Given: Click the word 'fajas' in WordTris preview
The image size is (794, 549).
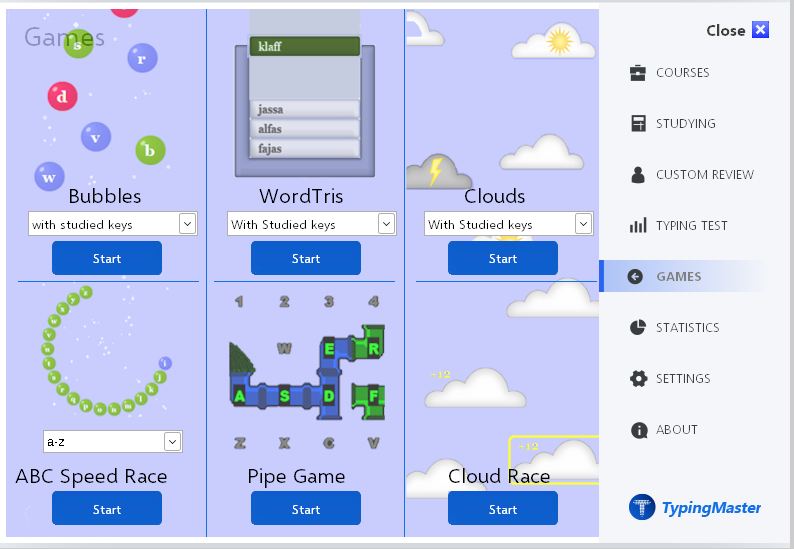Looking at the screenshot, I should click(305, 148).
